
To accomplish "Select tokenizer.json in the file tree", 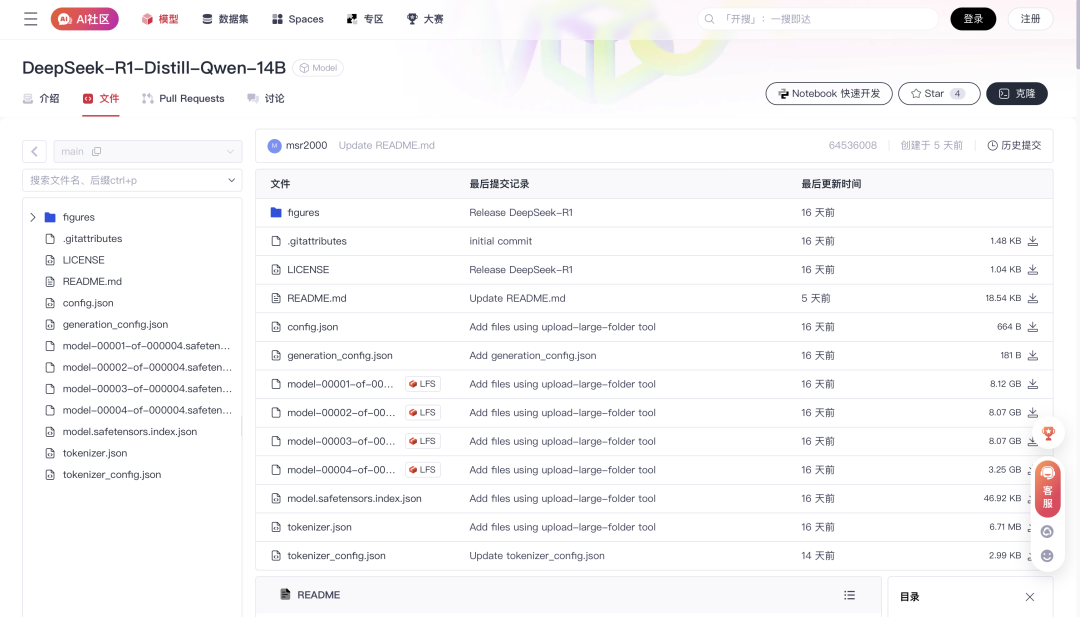I will 94,453.
